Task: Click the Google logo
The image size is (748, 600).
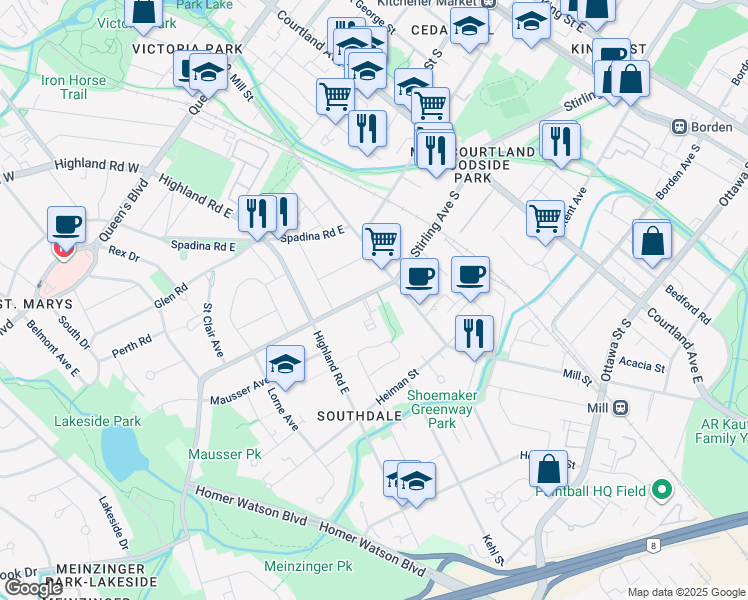Action: click(x=34, y=588)
